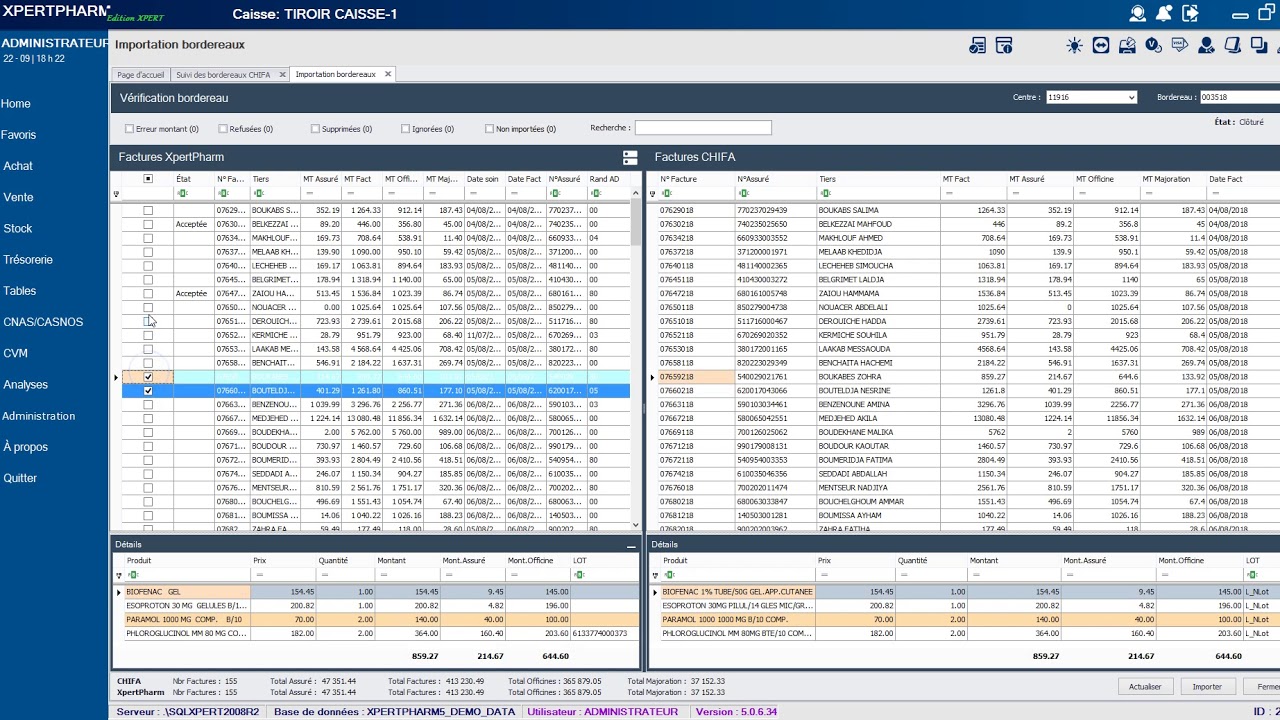The width and height of the screenshot is (1280, 720).
Task: Click LOT filter icon in CHIFA Détails
Action: pyautogui.click(x=1252, y=575)
